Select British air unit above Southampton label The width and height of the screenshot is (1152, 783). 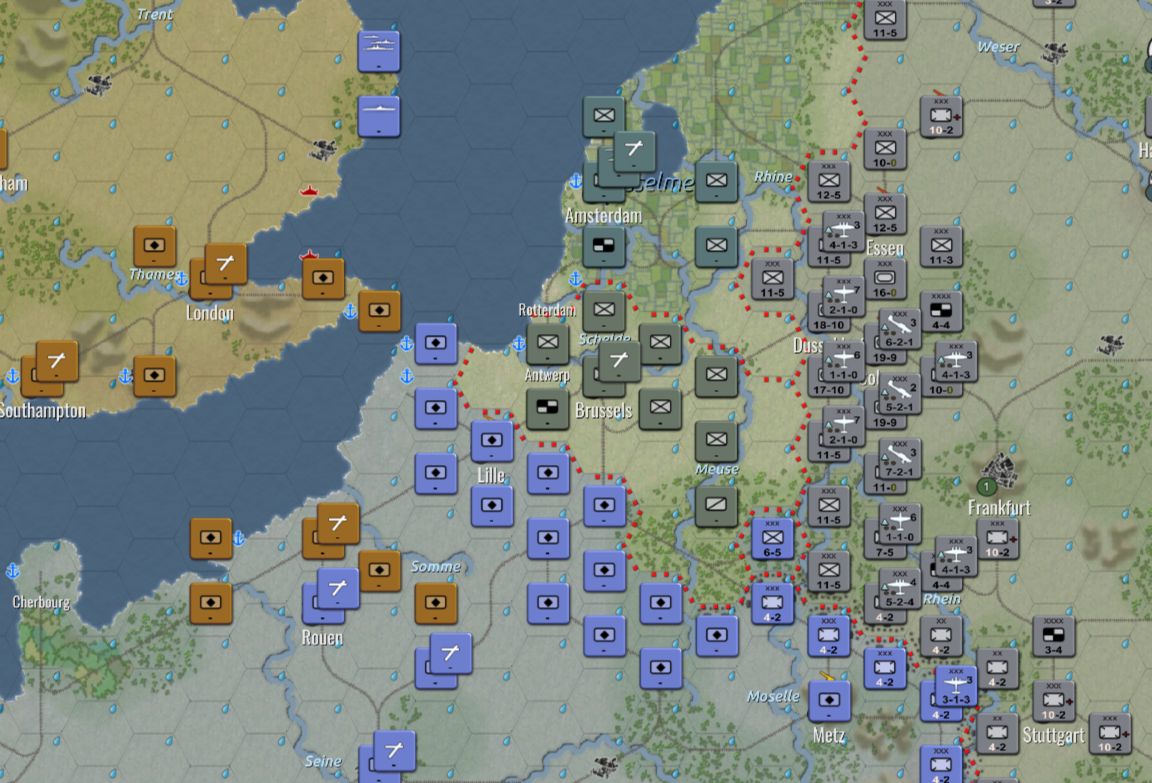point(57,361)
